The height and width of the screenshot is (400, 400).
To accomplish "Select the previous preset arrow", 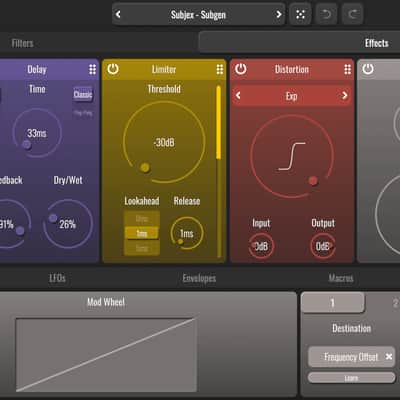I will click(x=118, y=14).
